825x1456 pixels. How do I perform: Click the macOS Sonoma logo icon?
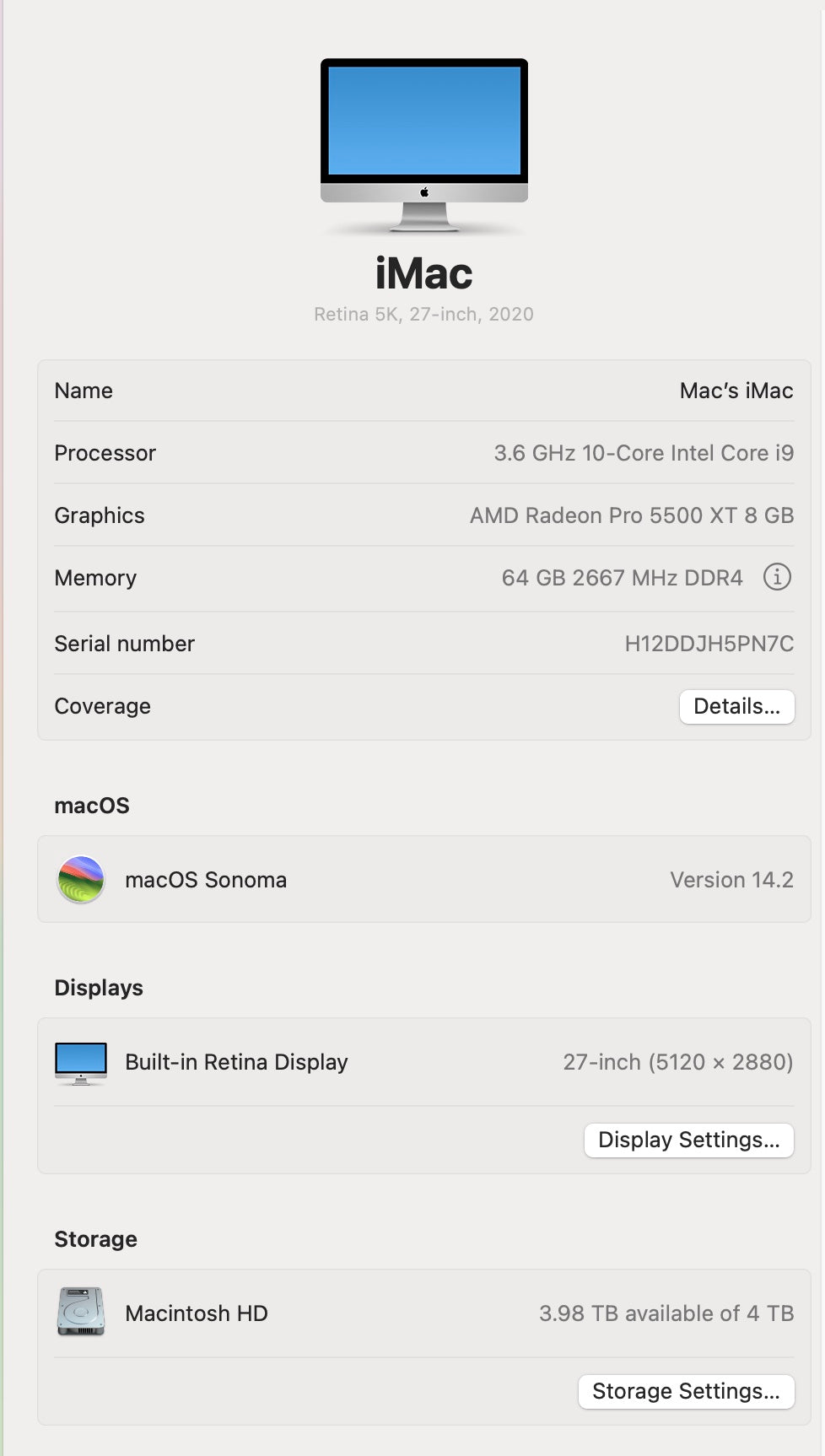click(80, 879)
